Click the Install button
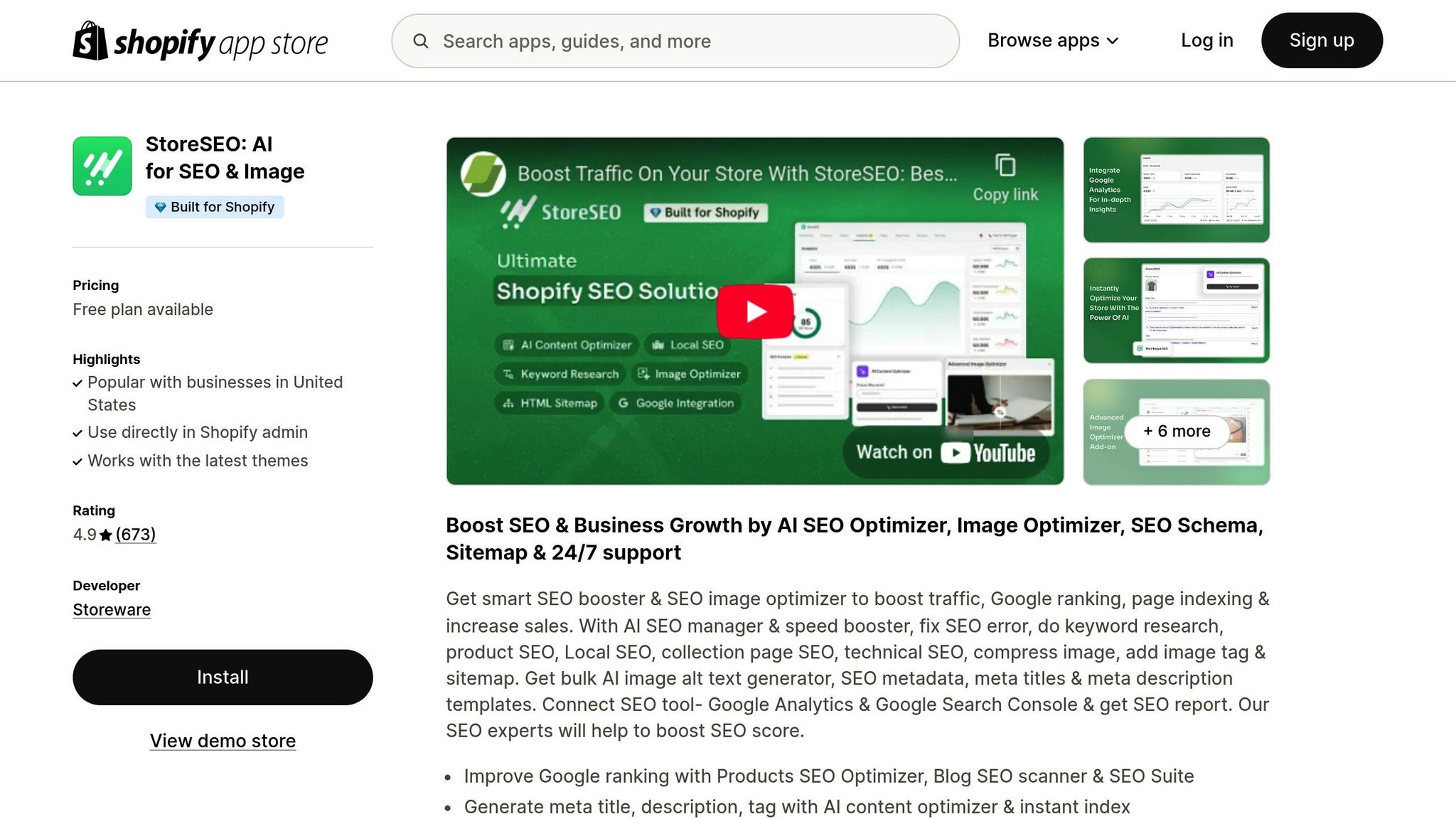 223,677
